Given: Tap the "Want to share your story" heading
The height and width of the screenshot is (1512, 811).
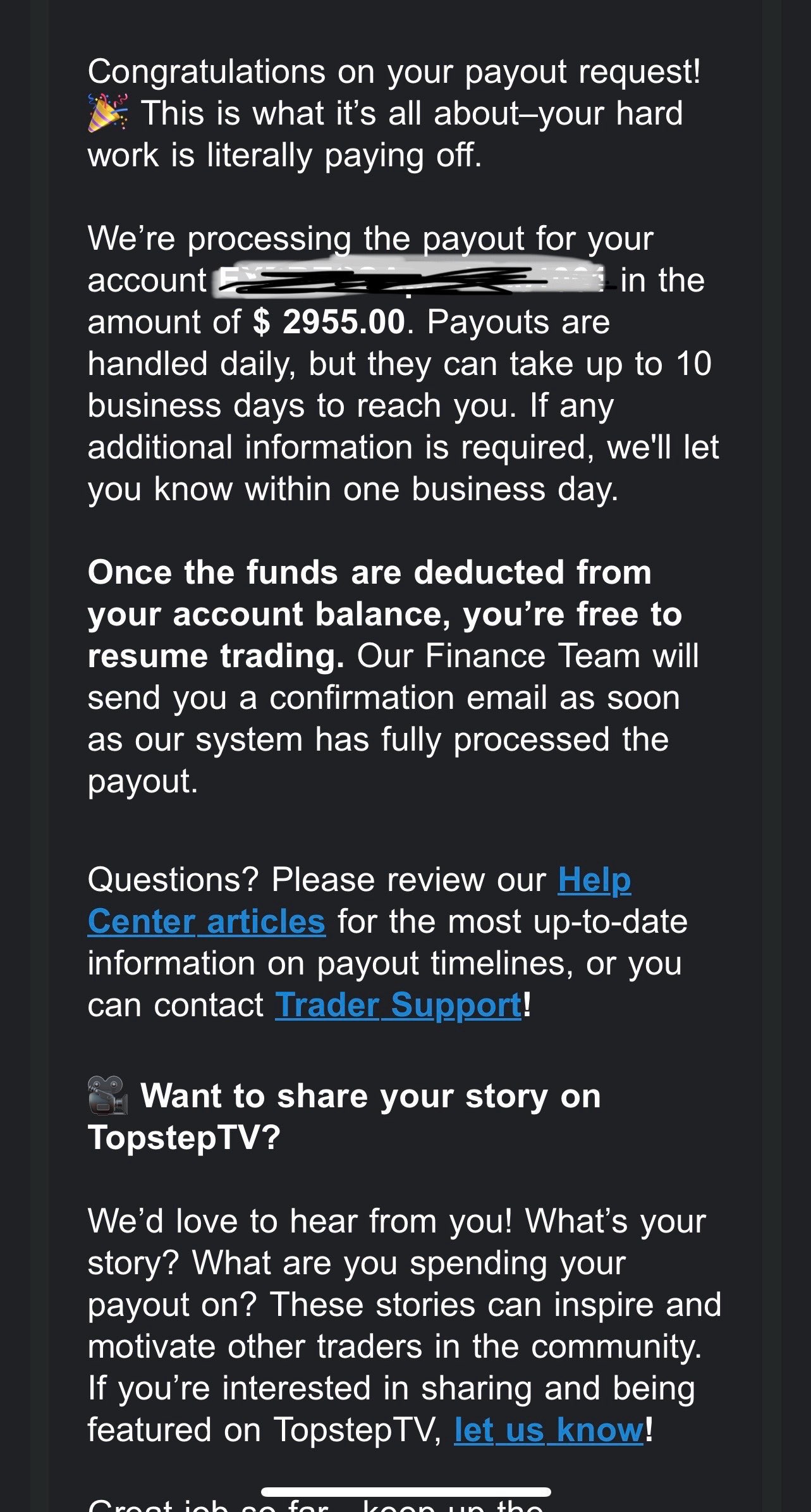Looking at the screenshot, I should coord(370,1096).
